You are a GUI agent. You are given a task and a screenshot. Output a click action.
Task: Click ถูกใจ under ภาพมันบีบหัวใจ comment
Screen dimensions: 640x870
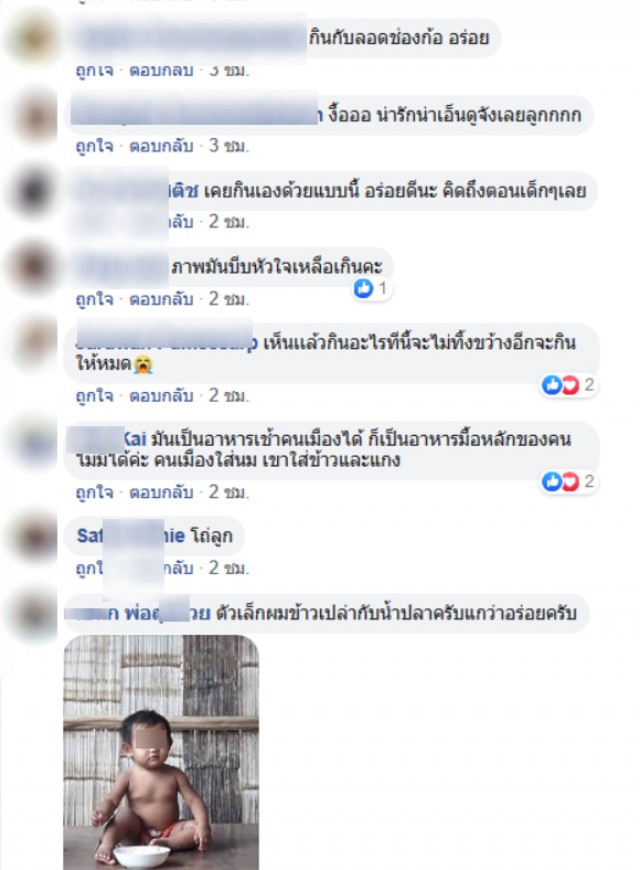coord(94,300)
